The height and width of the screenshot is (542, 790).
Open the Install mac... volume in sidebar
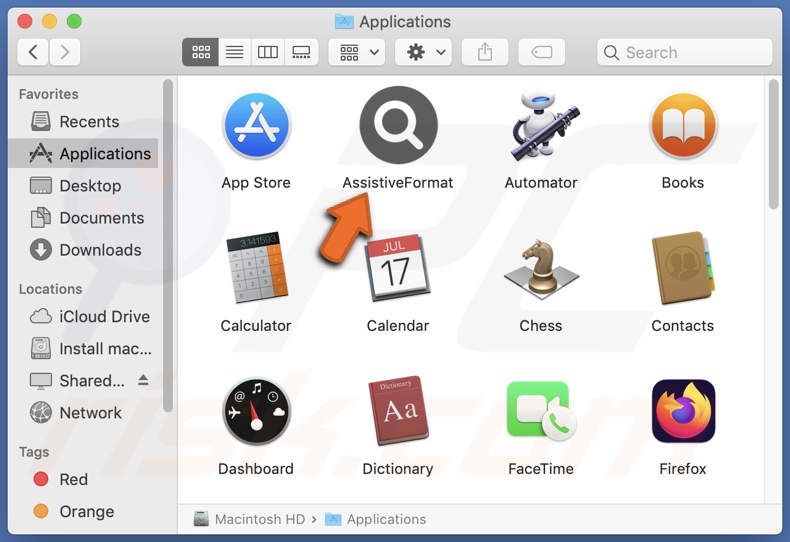point(83,349)
